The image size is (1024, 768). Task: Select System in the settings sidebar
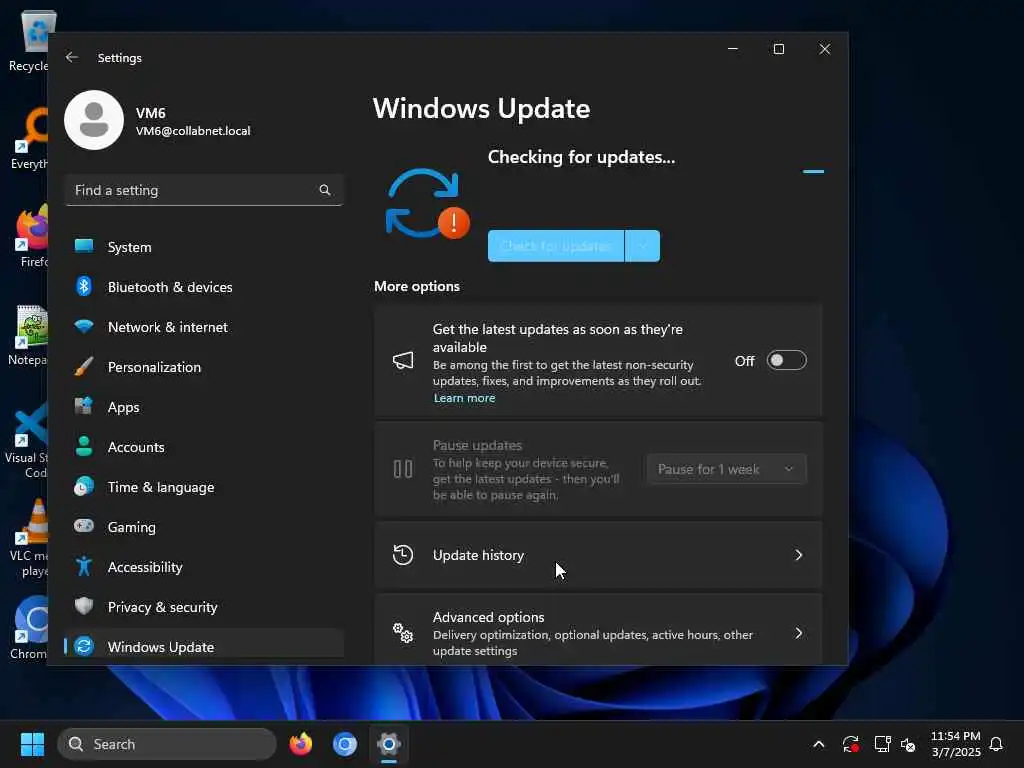(x=204, y=247)
